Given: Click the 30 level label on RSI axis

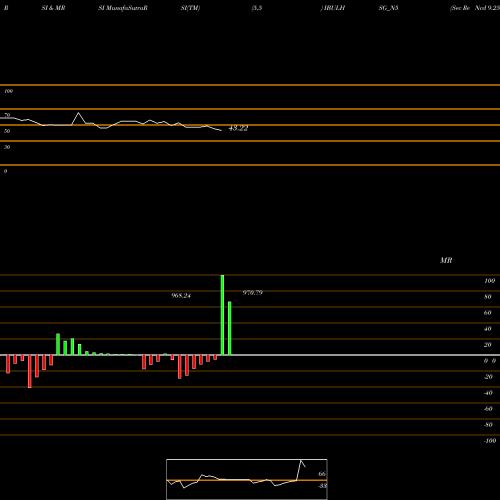Looking at the screenshot, I should (x=7, y=147).
